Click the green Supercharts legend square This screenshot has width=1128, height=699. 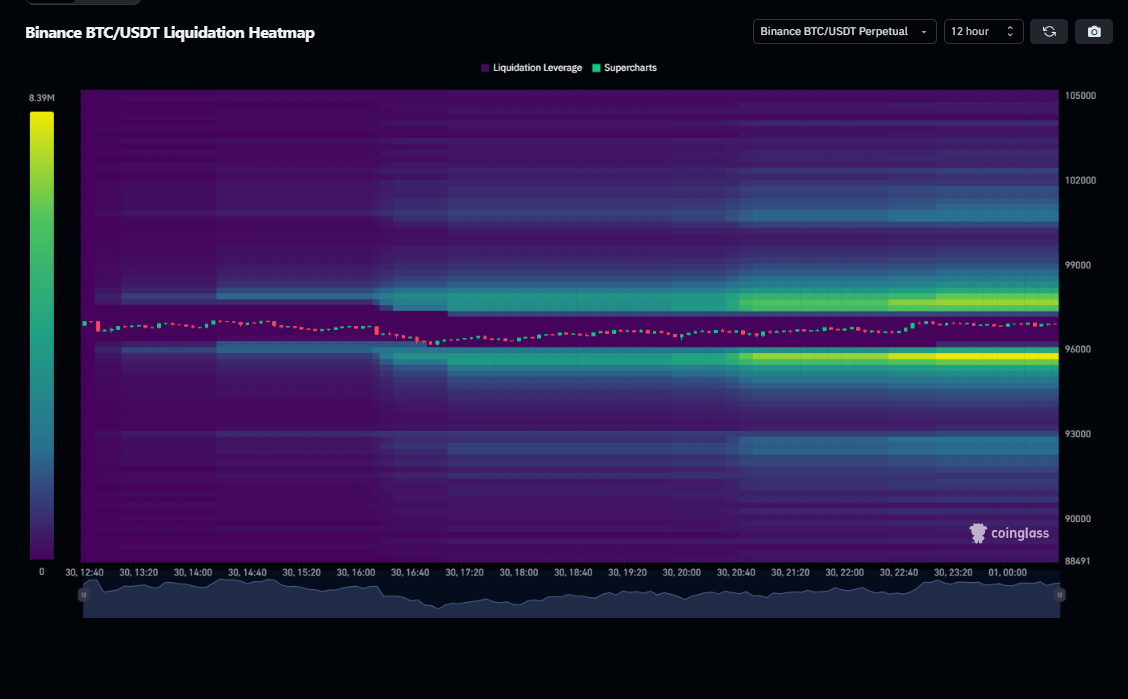[597, 68]
